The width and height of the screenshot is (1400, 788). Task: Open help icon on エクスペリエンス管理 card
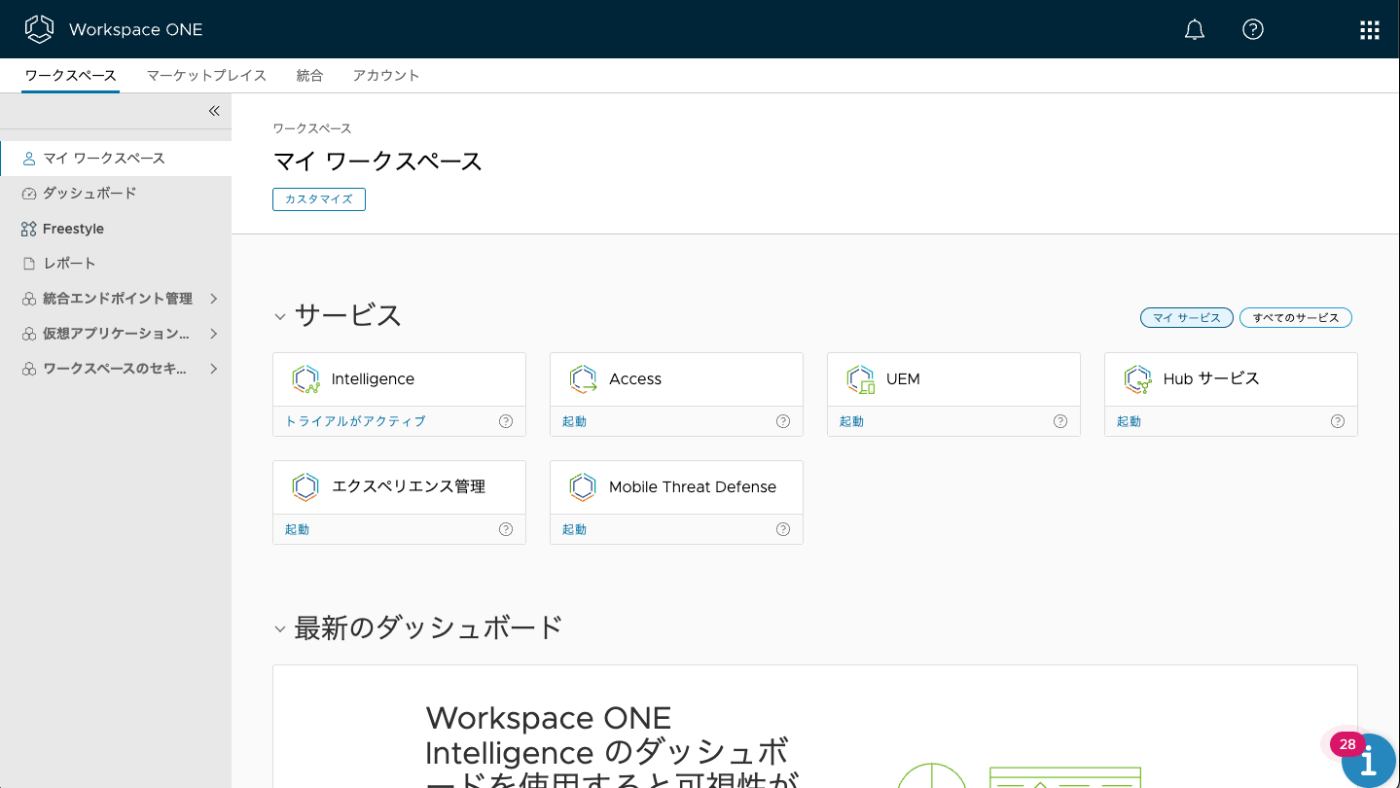point(506,529)
